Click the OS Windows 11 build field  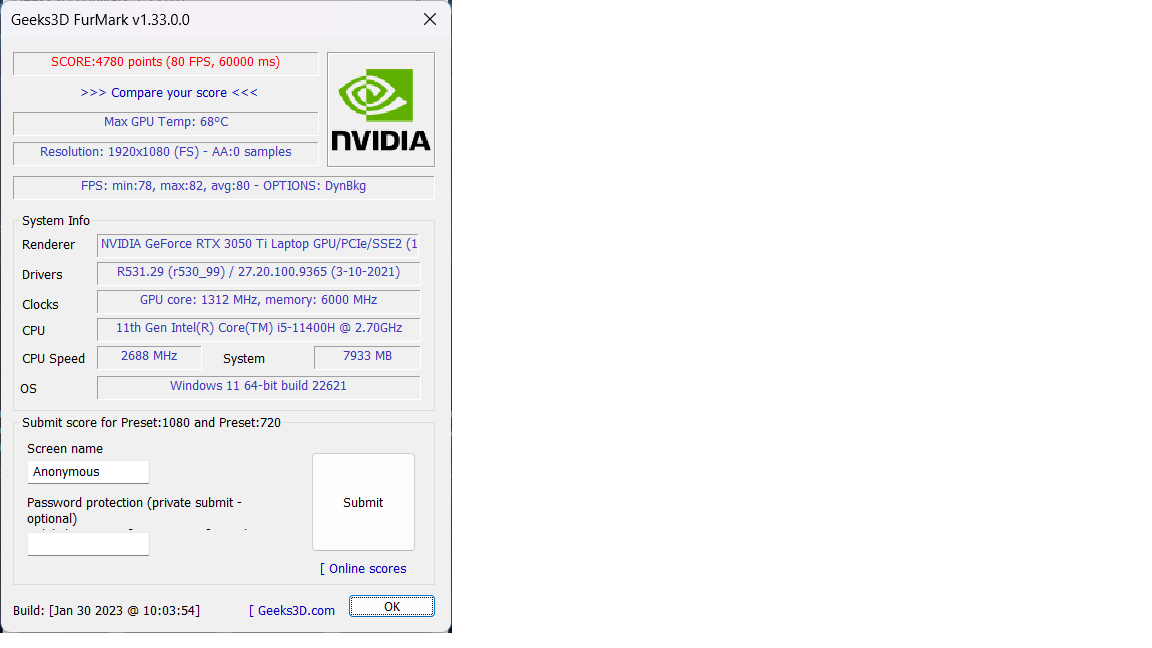(x=258, y=386)
